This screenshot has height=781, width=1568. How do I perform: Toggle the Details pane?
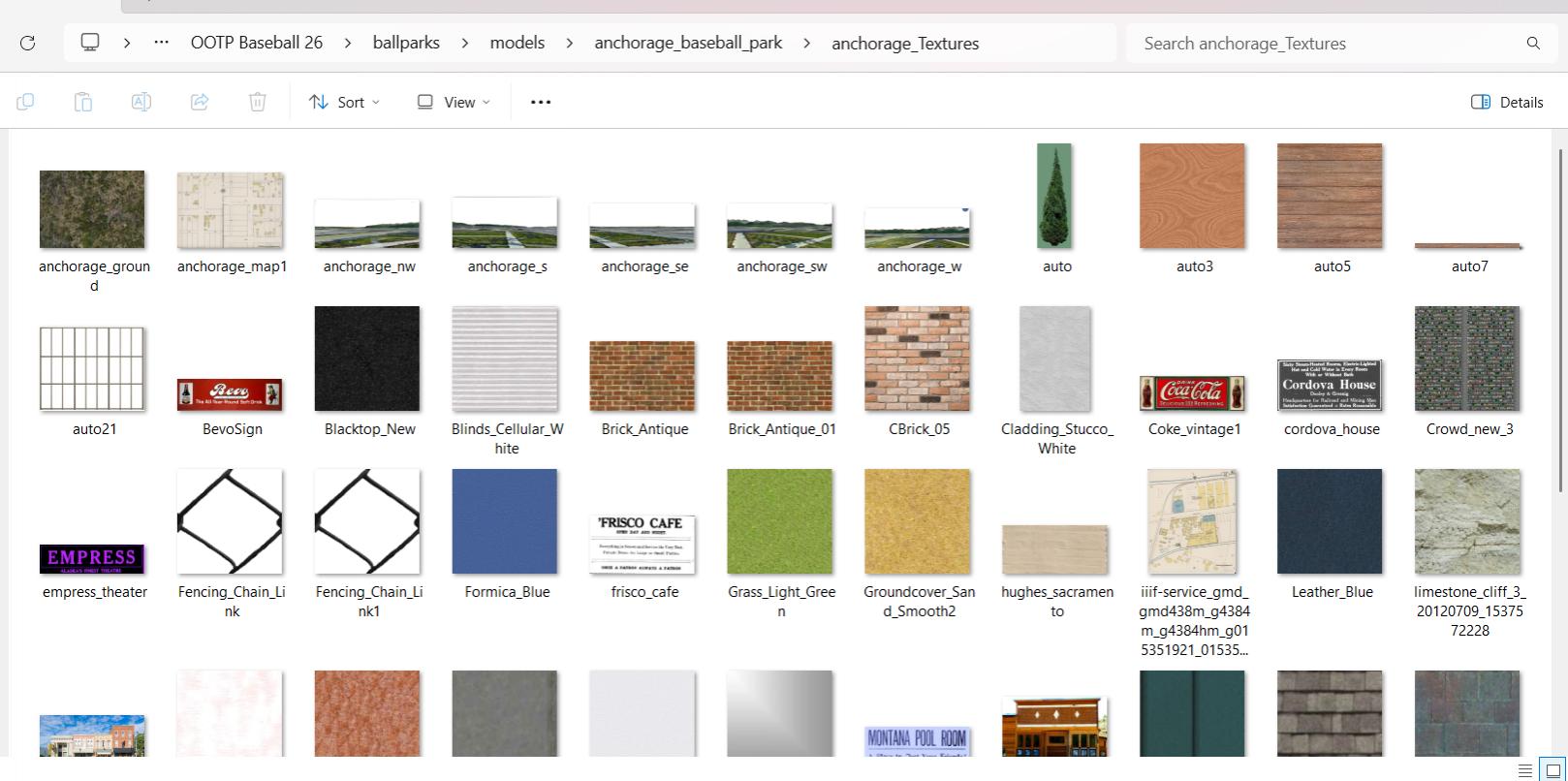click(x=1507, y=102)
